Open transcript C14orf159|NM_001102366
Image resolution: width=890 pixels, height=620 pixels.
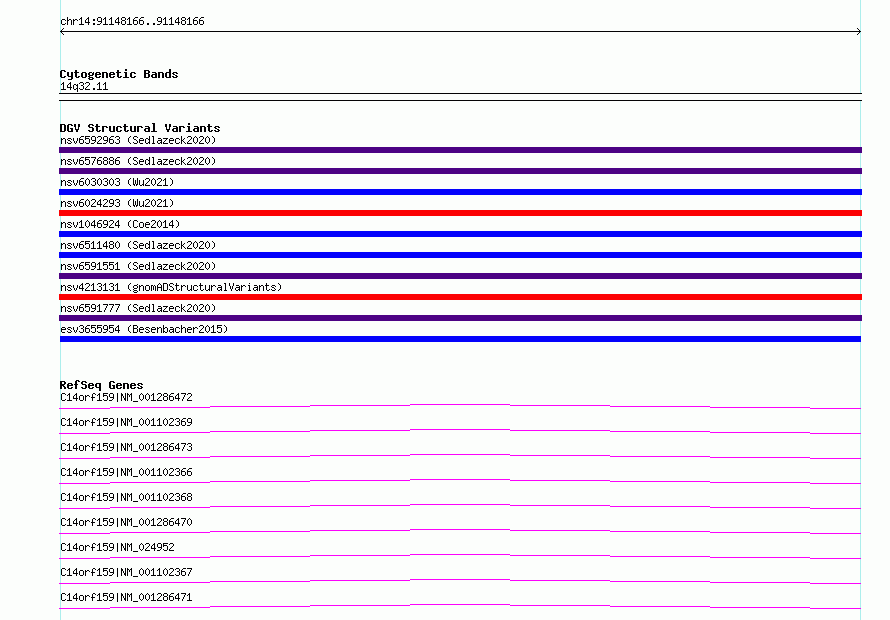[x=126, y=472]
